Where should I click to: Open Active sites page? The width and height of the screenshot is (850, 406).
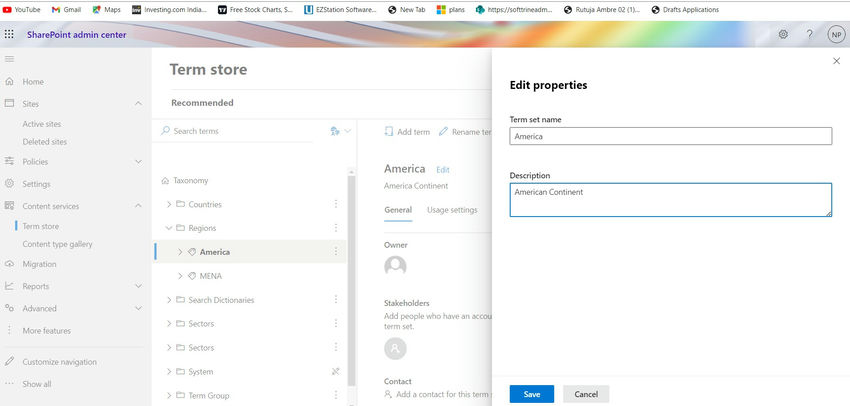42,124
